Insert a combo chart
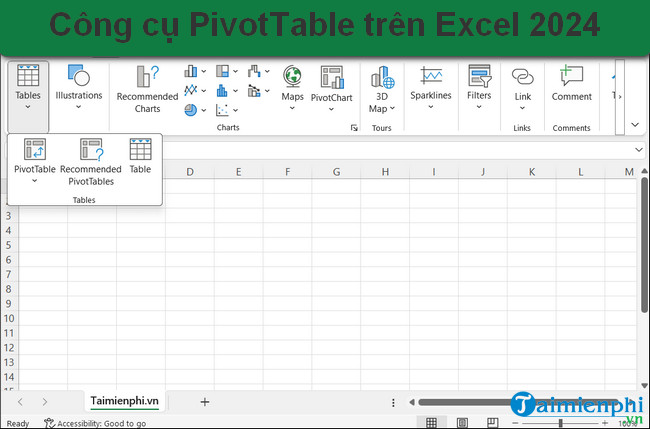The width and height of the screenshot is (650, 429). pyautogui.click(x=254, y=90)
